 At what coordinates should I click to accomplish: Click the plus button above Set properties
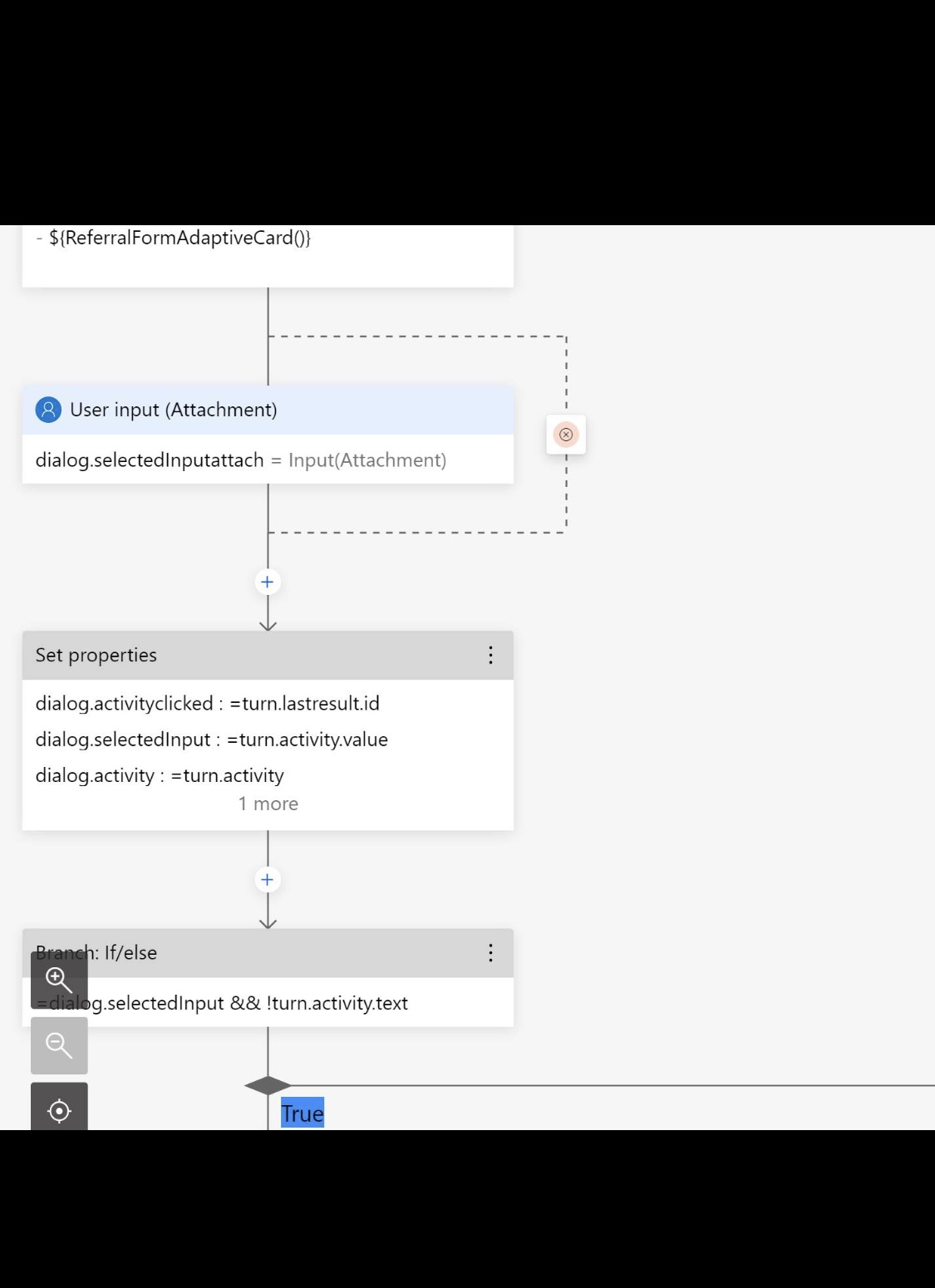268,582
